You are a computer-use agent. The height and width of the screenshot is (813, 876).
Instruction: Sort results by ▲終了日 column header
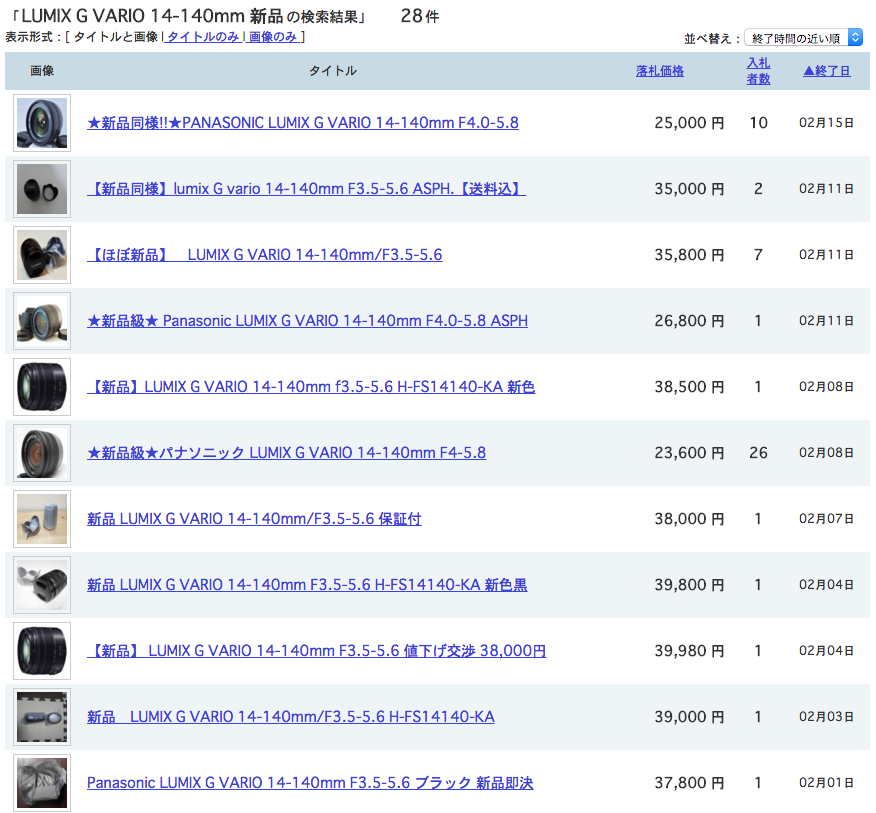click(827, 71)
